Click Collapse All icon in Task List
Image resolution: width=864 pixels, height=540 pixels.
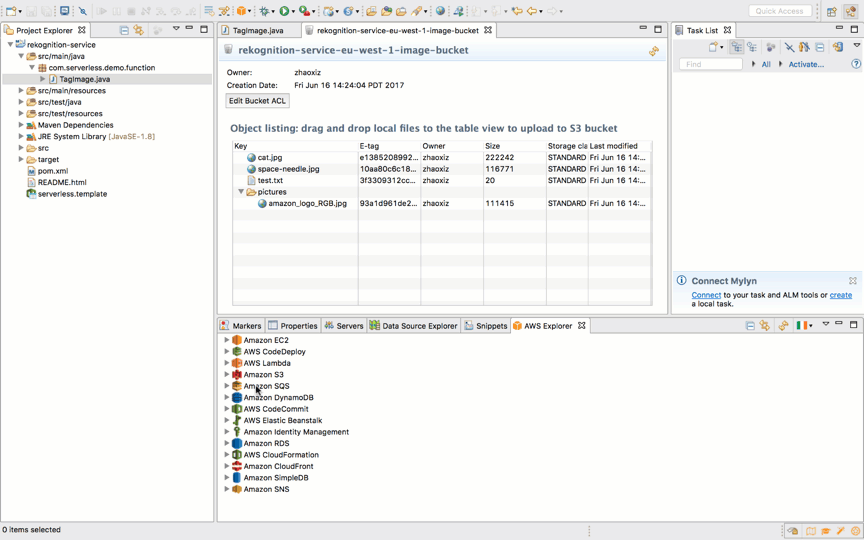[x=820, y=47]
